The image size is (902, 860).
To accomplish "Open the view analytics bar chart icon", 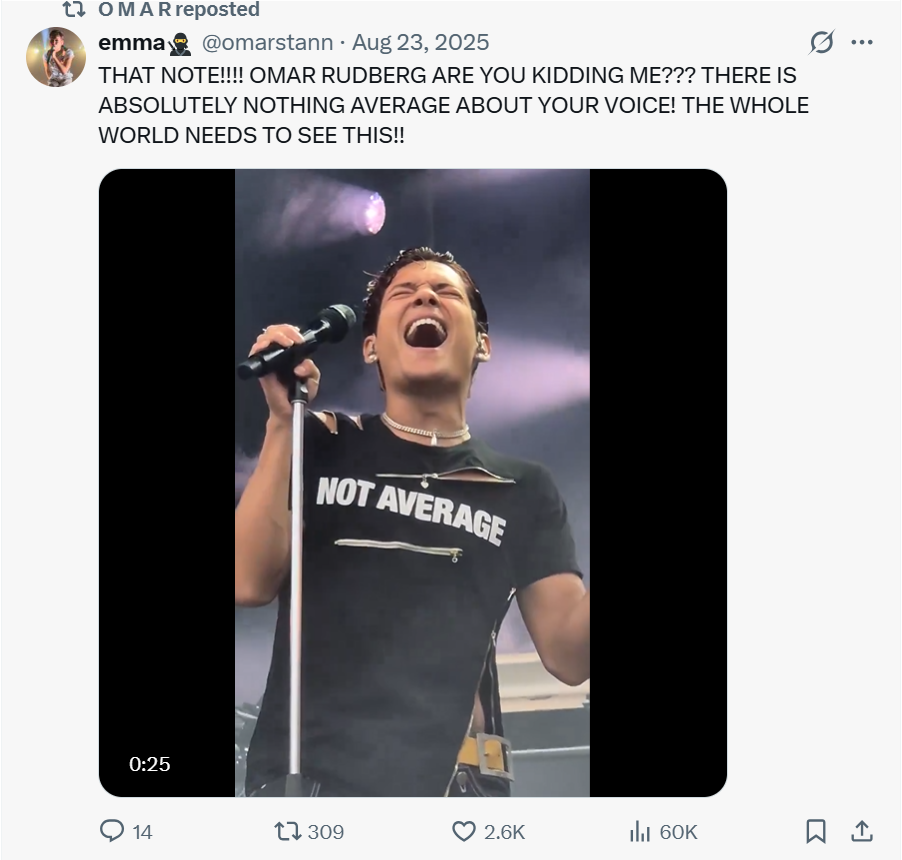I will tap(639, 831).
